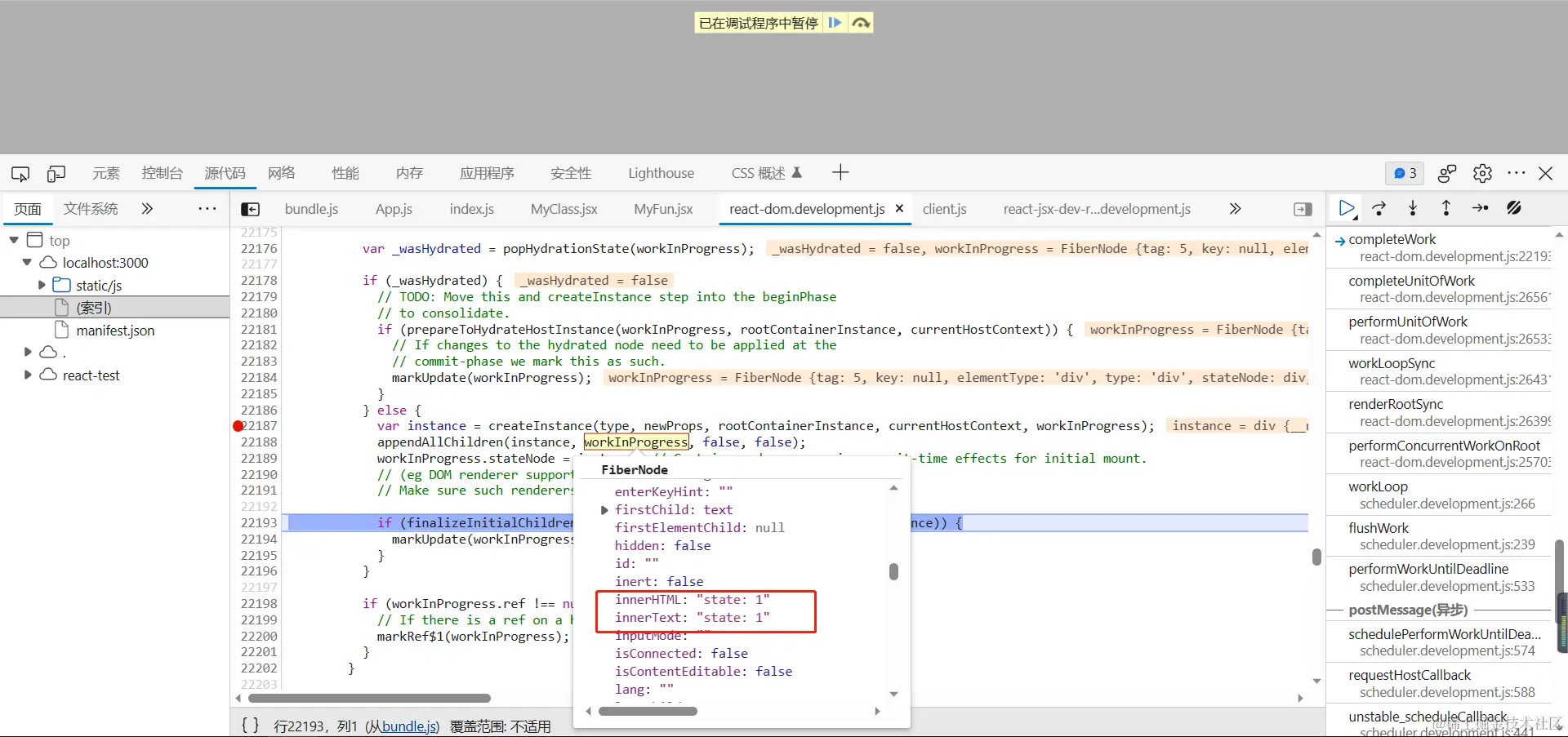Click the Step arrow icon
The image size is (1568, 737).
click(x=1480, y=208)
